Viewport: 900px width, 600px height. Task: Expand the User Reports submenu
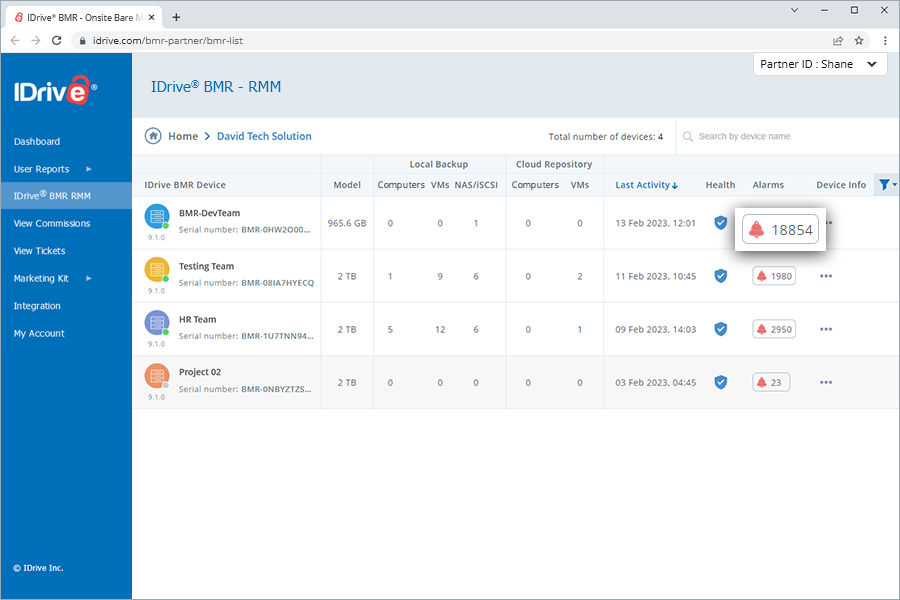point(89,169)
